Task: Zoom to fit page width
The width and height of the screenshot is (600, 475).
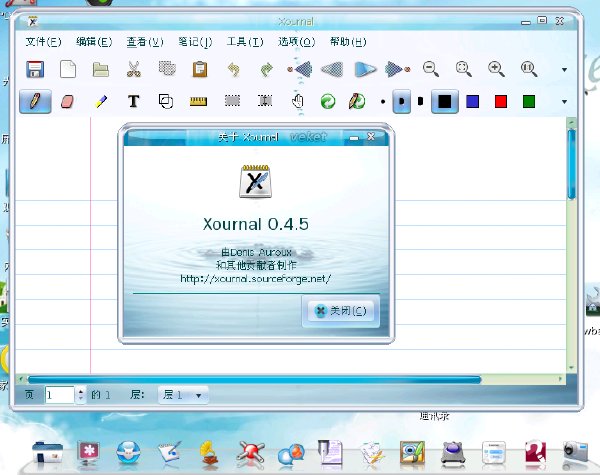Action: [x=463, y=69]
